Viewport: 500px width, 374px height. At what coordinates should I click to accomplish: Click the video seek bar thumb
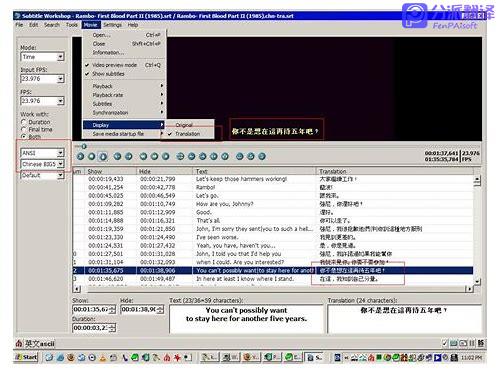pos(84,146)
